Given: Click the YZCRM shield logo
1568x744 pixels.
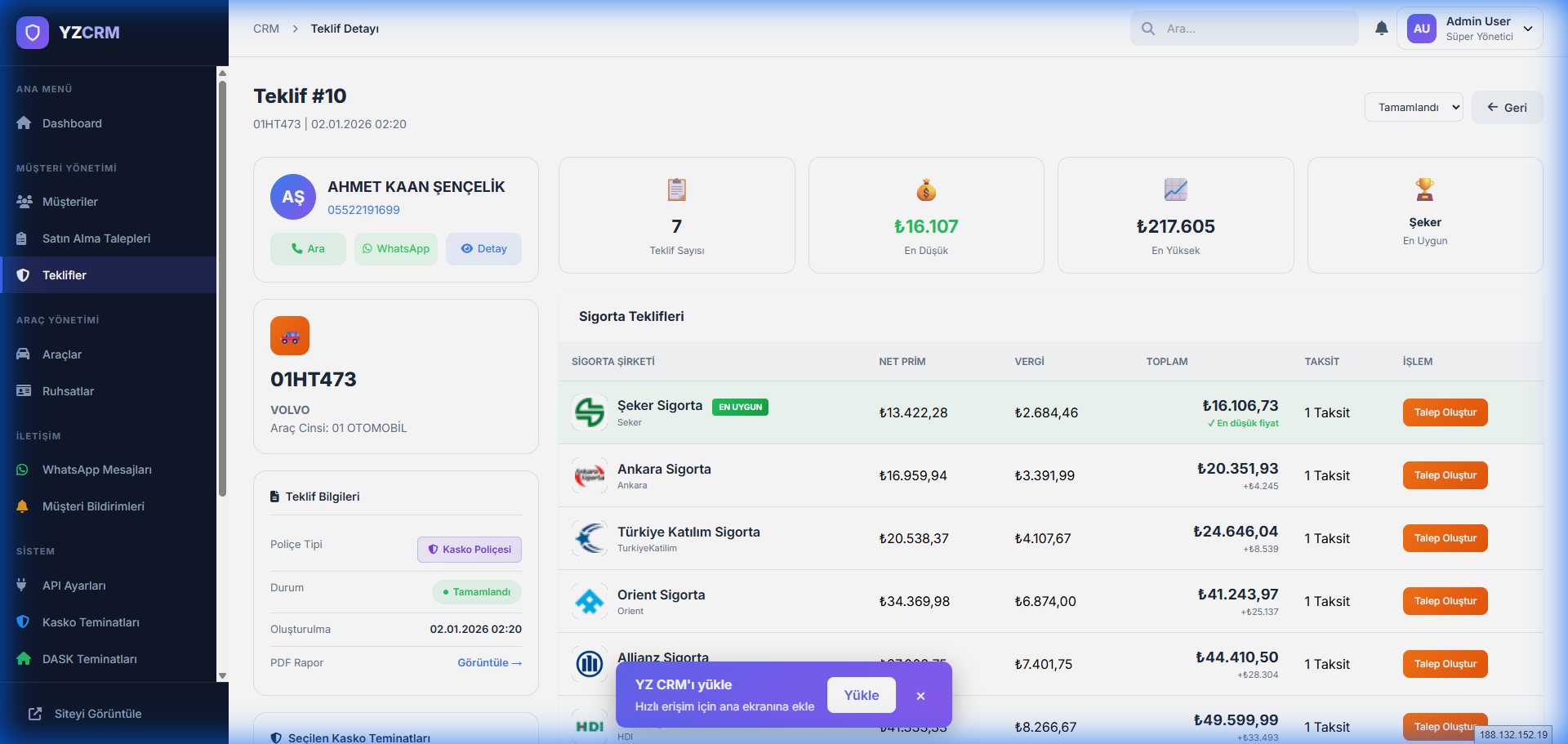Looking at the screenshot, I should coord(33,33).
